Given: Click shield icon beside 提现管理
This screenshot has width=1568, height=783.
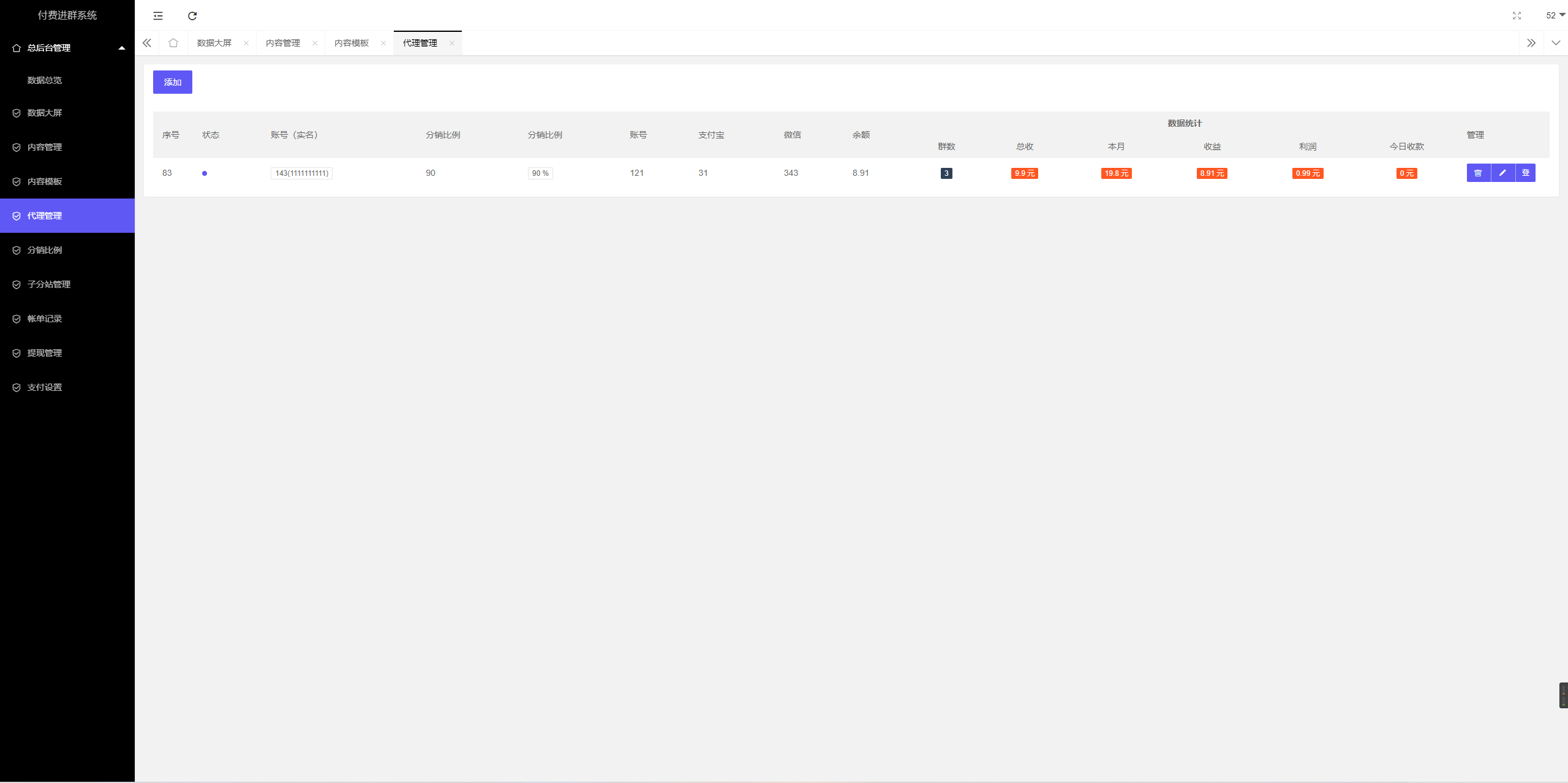Looking at the screenshot, I should (x=17, y=353).
